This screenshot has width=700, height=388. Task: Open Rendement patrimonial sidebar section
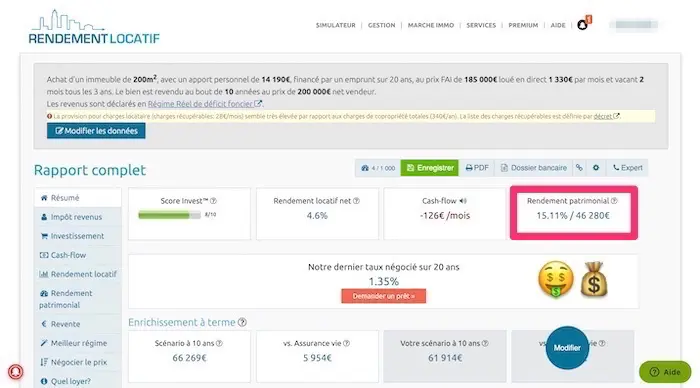pos(78,299)
